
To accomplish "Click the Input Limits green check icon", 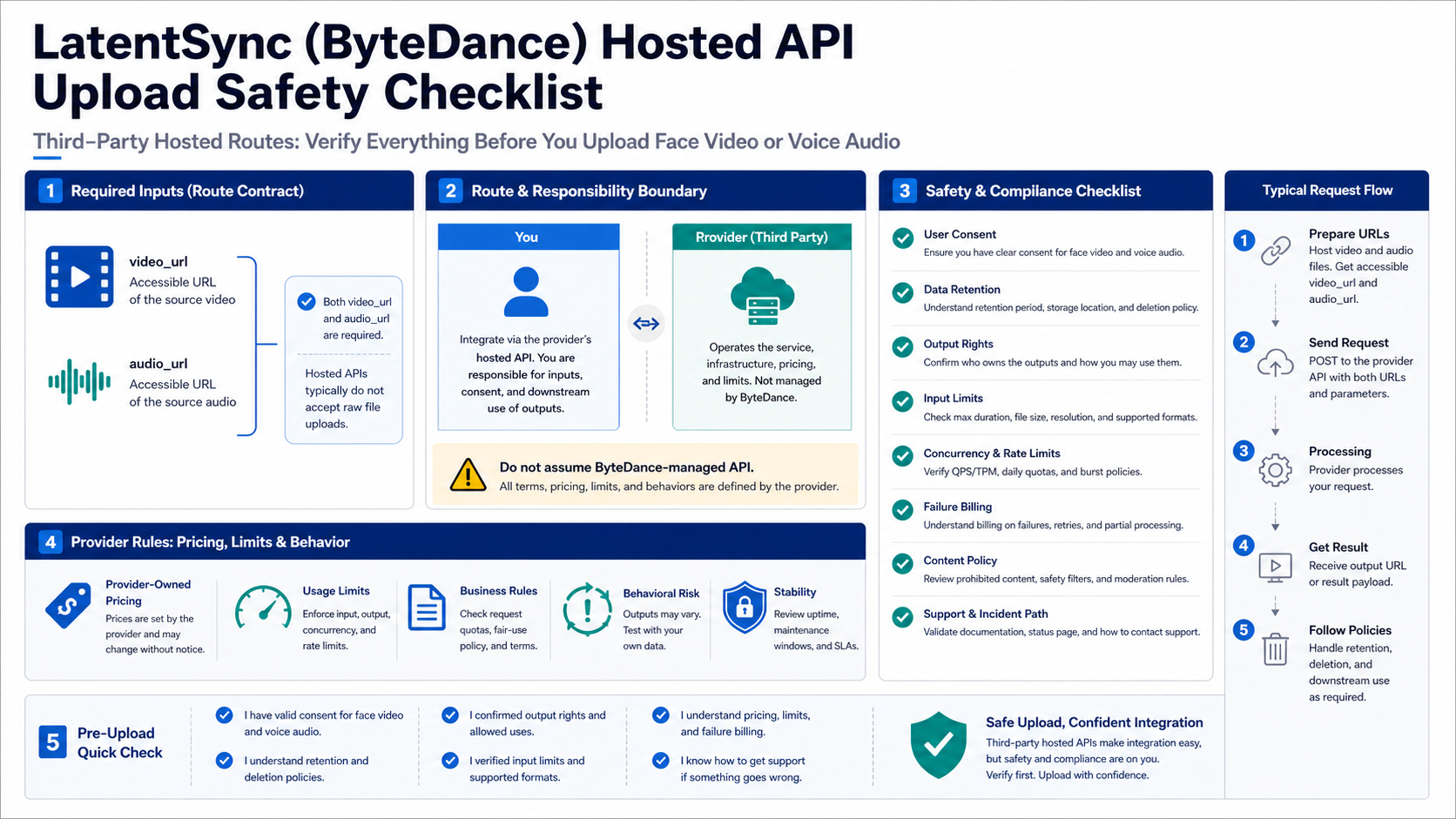I will click(903, 401).
